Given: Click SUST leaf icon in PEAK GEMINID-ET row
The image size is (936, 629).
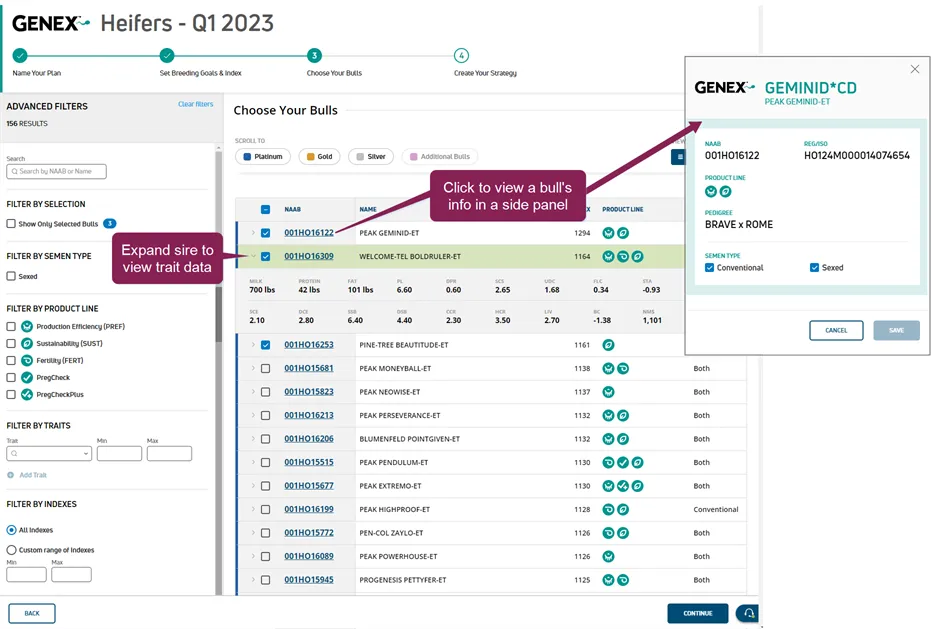Looking at the screenshot, I should (x=623, y=233).
